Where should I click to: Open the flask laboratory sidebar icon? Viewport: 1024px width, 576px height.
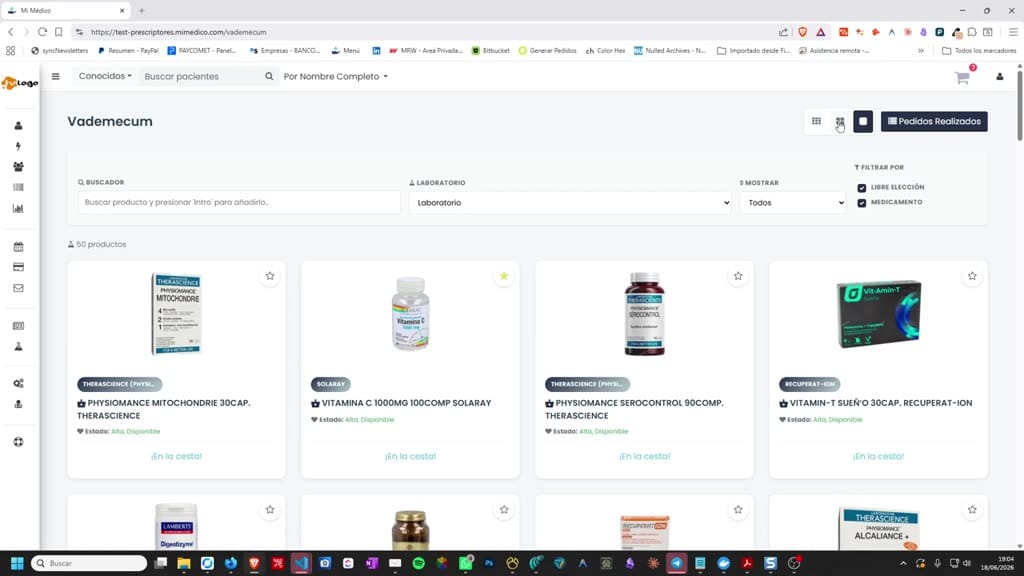coord(18,347)
